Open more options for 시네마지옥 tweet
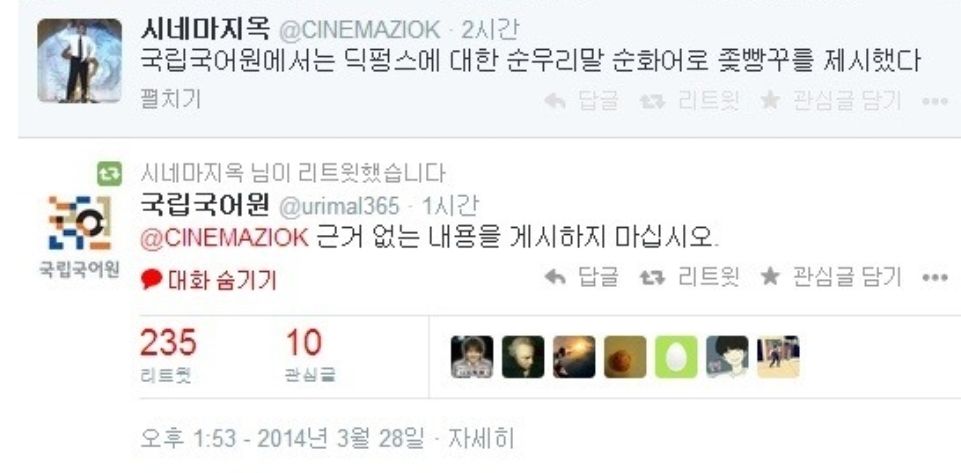 click(935, 101)
